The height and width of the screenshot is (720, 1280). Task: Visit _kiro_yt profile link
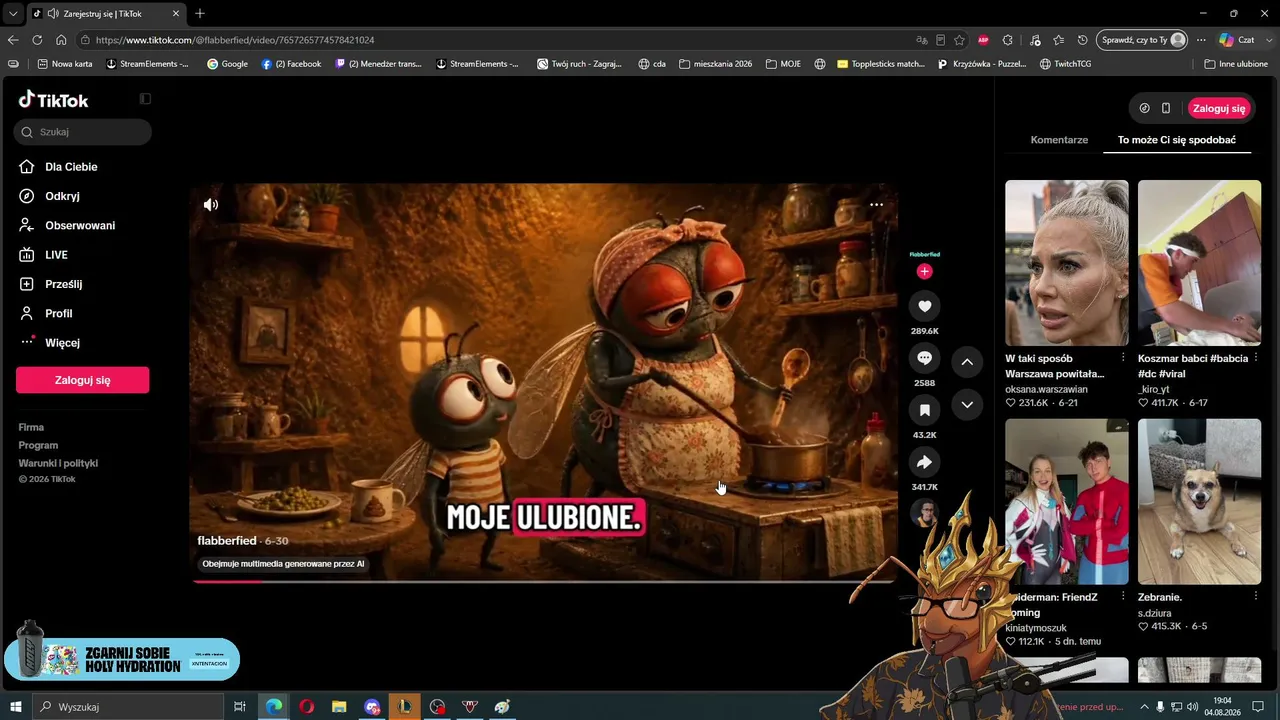(1154, 389)
